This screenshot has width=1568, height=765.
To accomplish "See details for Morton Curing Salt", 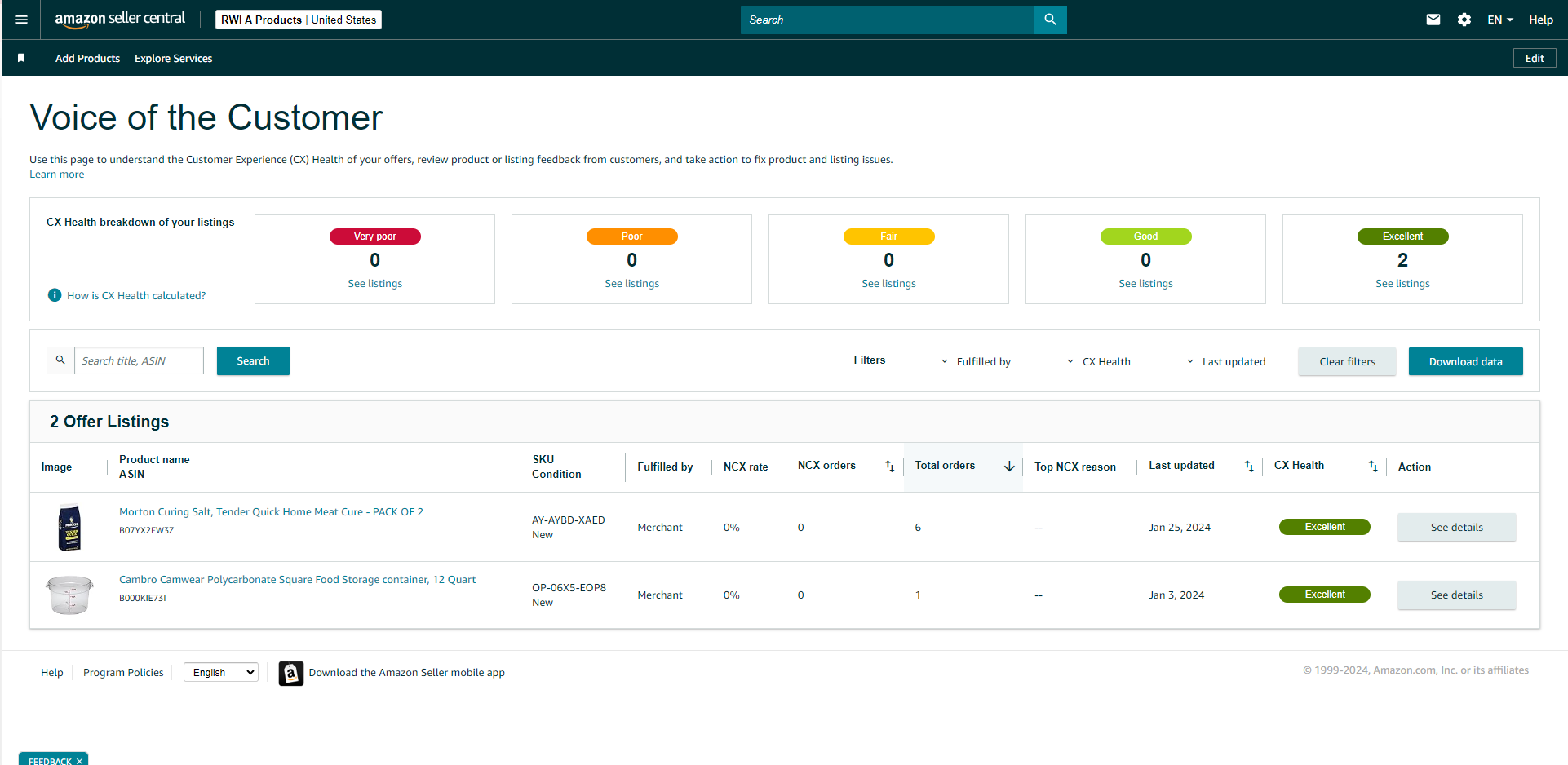I will [x=1456, y=528].
